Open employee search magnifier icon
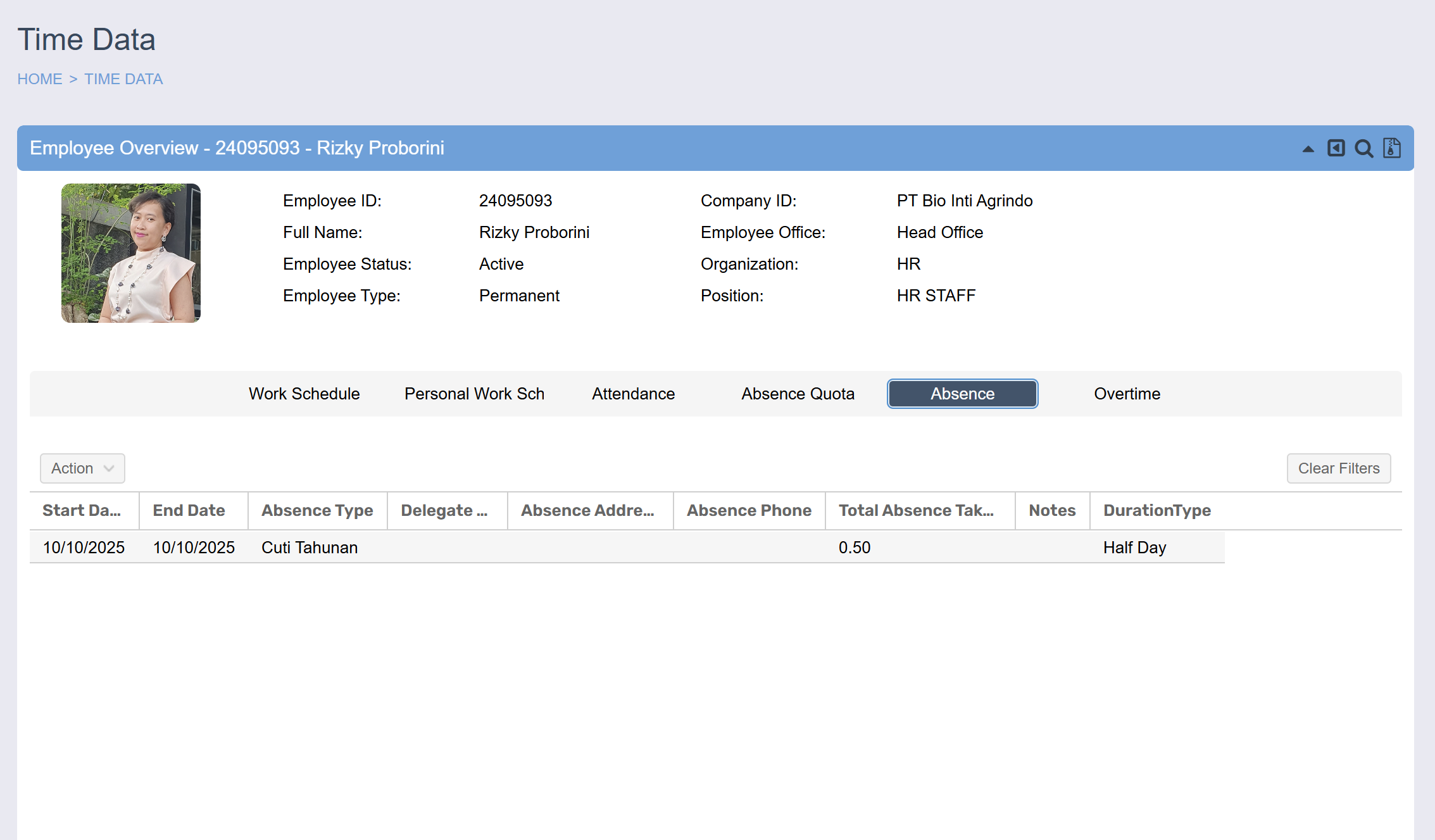1435x840 pixels. (1363, 148)
